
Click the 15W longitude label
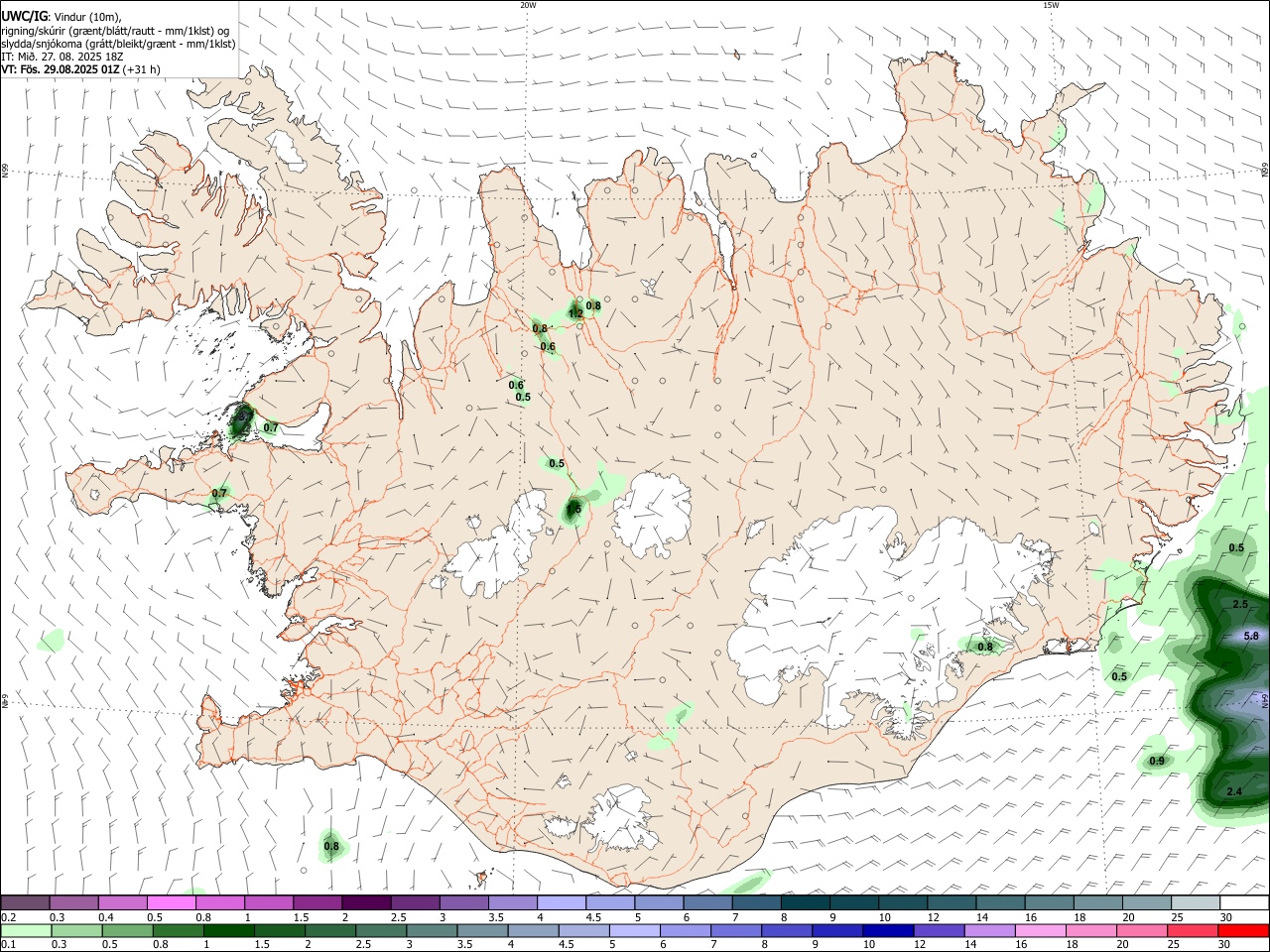pos(1050,5)
